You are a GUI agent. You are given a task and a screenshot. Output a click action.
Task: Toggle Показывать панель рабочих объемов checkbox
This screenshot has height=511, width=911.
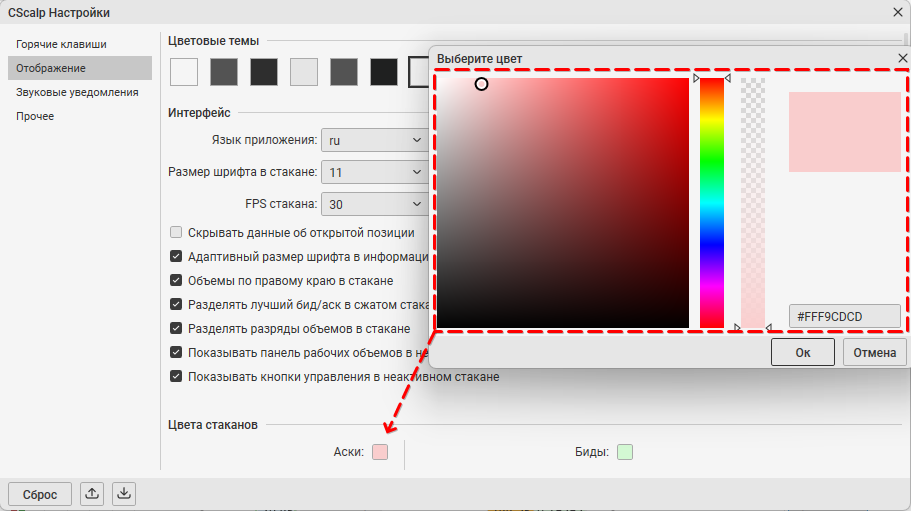175,352
